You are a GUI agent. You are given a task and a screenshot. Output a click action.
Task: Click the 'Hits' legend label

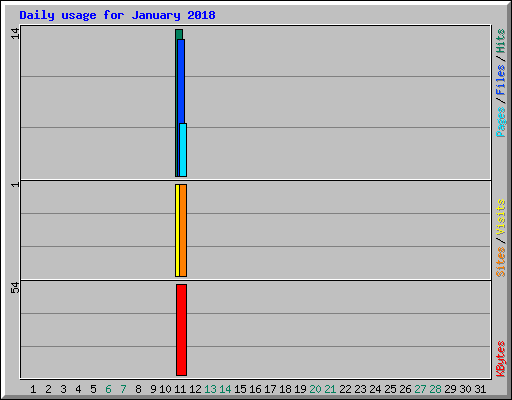(500, 41)
